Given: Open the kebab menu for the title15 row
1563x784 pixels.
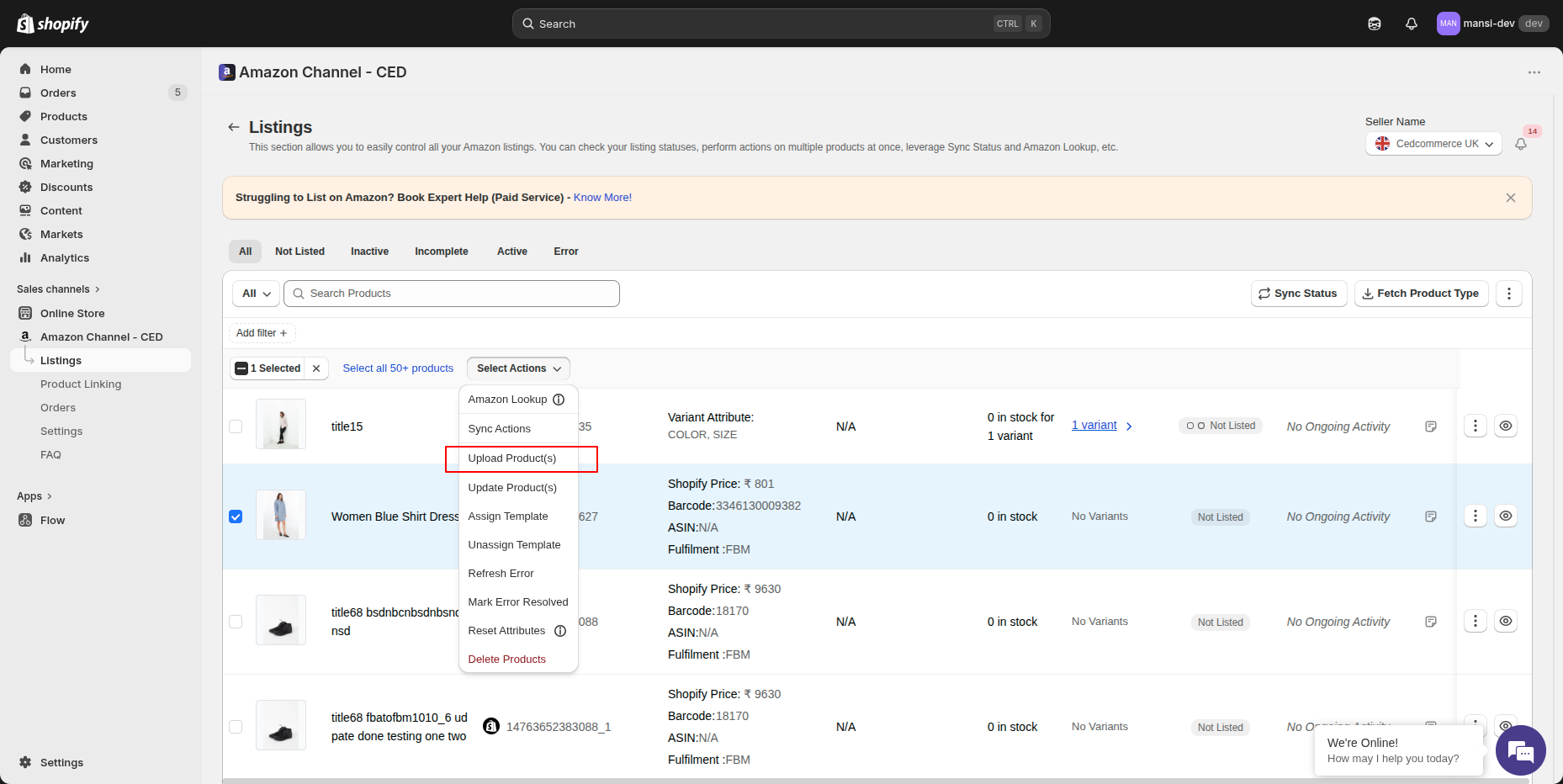Looking at the screenshot, I should tap(1476, 426).
